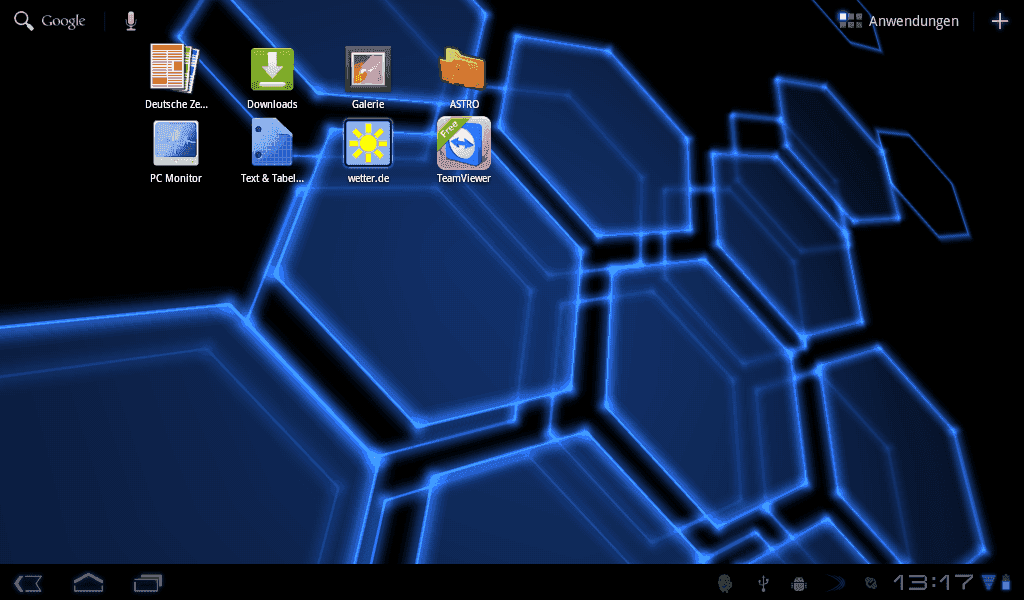Open the wetter.de weather app
This screenshot has height=600, width=1024.
368,150
